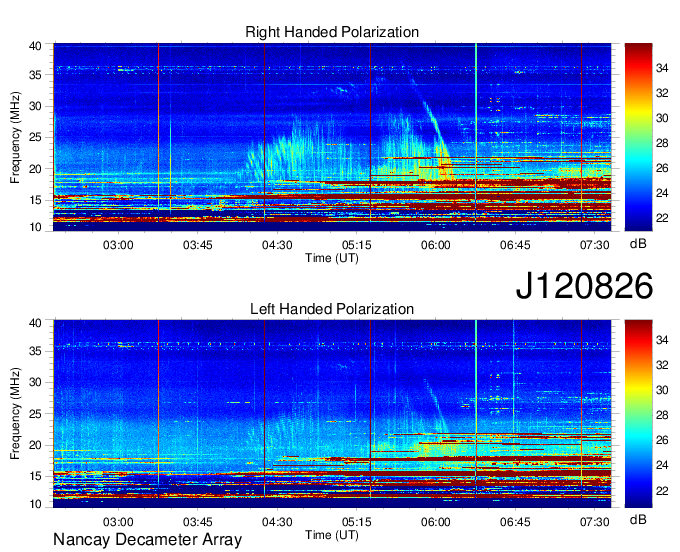This screenshot has height=552, width=680.
Task: Pick "04:30" time tick on Left Handed plot
Action: click(277, 522)
